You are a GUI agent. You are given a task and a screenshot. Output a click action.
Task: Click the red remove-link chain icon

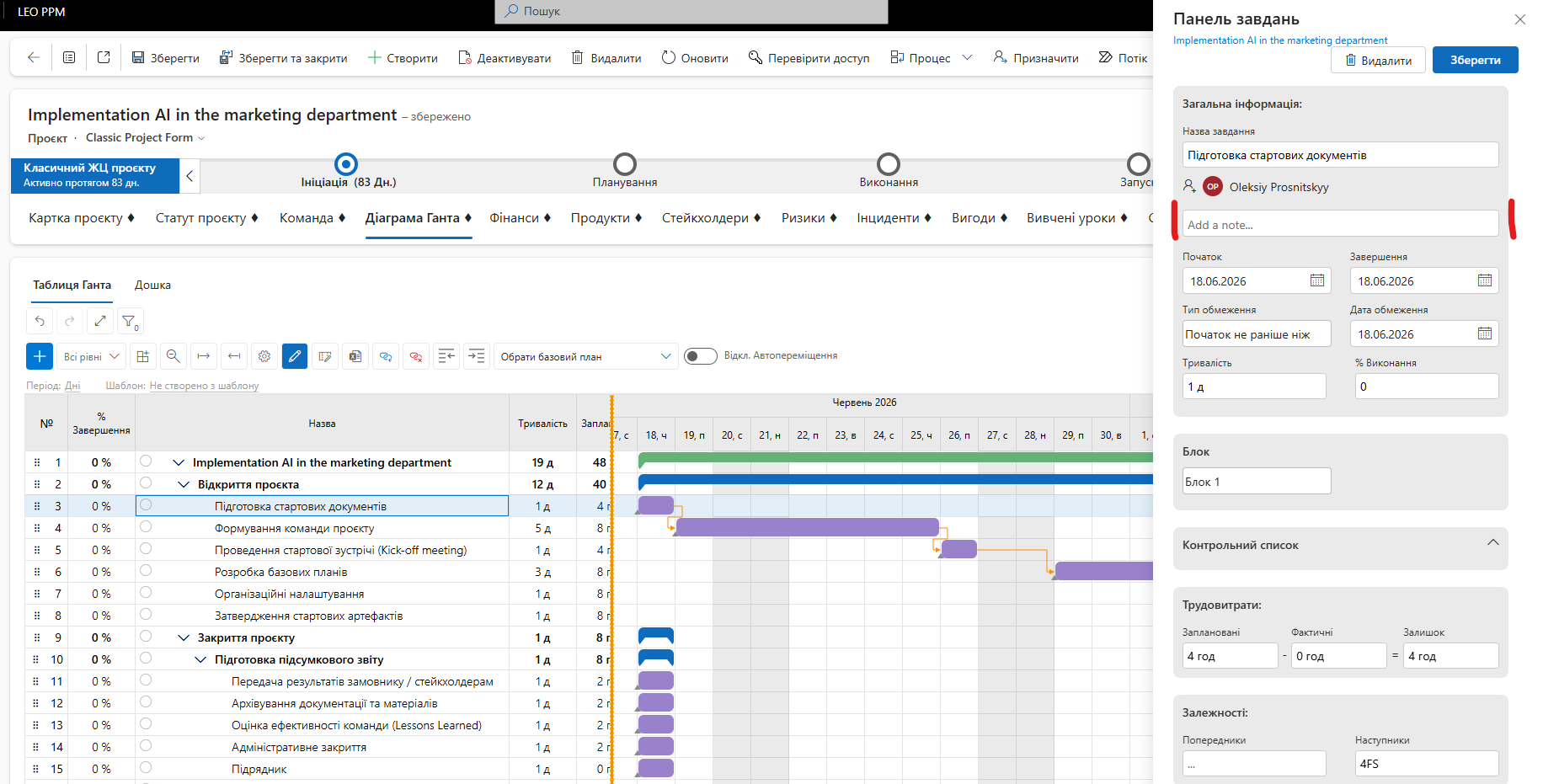click(416, 356)
